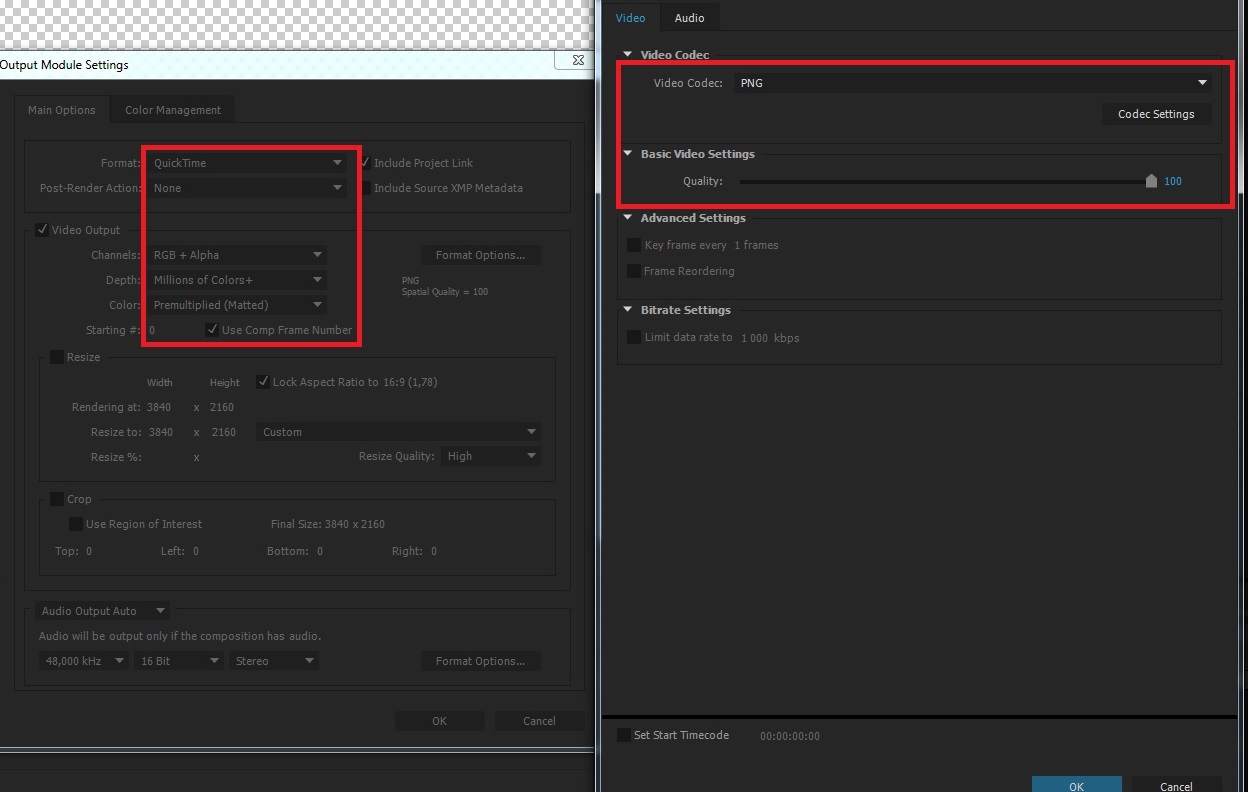Toggle Key frame every checkbox
The height and width of the screenshot is (792, 1248).
[634, 245]
